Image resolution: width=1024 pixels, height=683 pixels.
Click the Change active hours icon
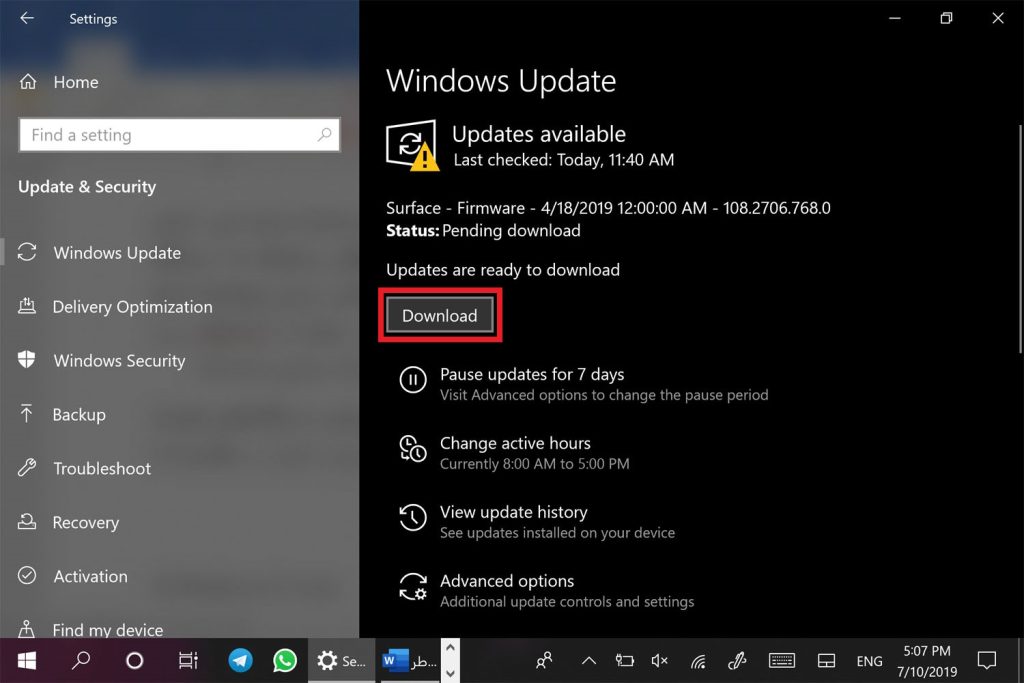pyautogui.click(x=412, y=449)
